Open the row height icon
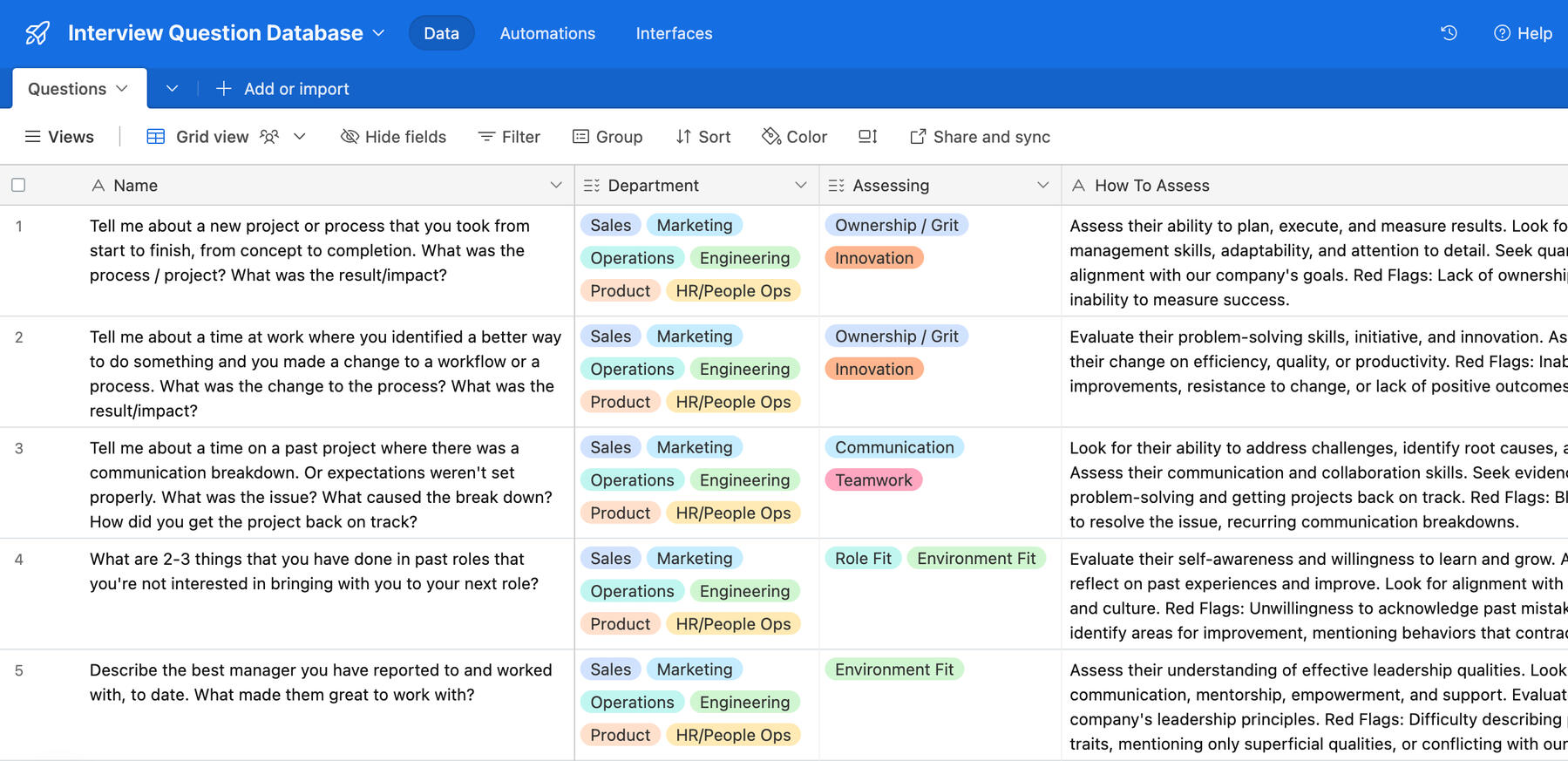Viewport: 1568px width, 761px height. (x=867, y=137)
